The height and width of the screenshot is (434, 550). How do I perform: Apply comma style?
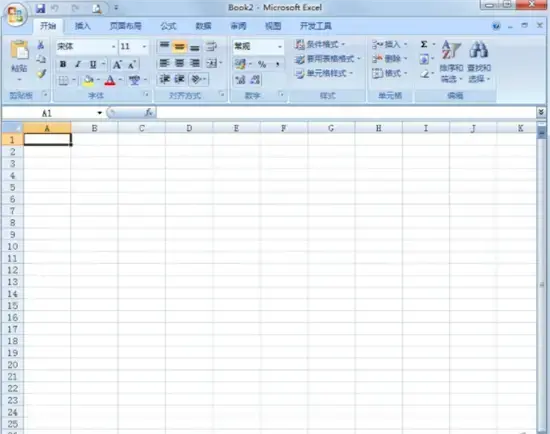click(277, 64)
